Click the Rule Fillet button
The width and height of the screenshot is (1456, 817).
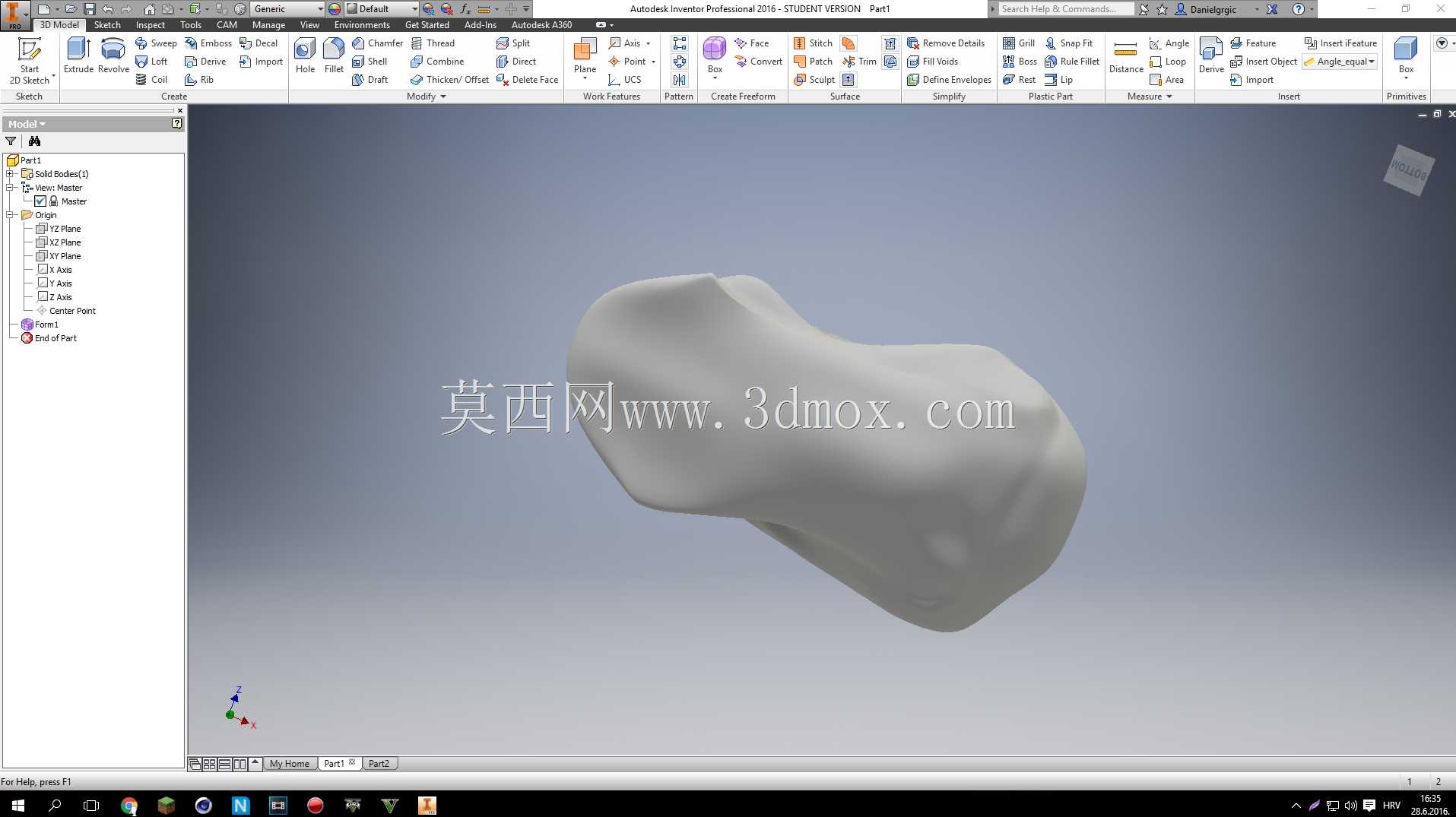coord(1072,62)
